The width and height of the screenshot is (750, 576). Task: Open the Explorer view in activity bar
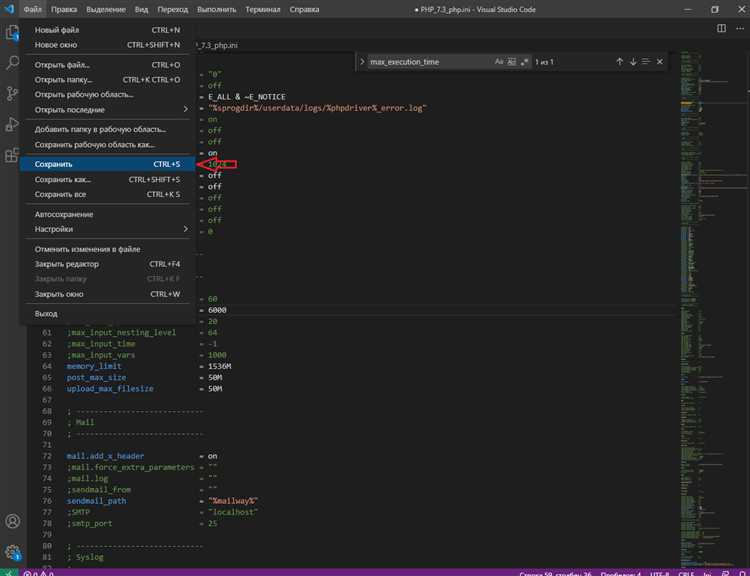coord(12,33)
